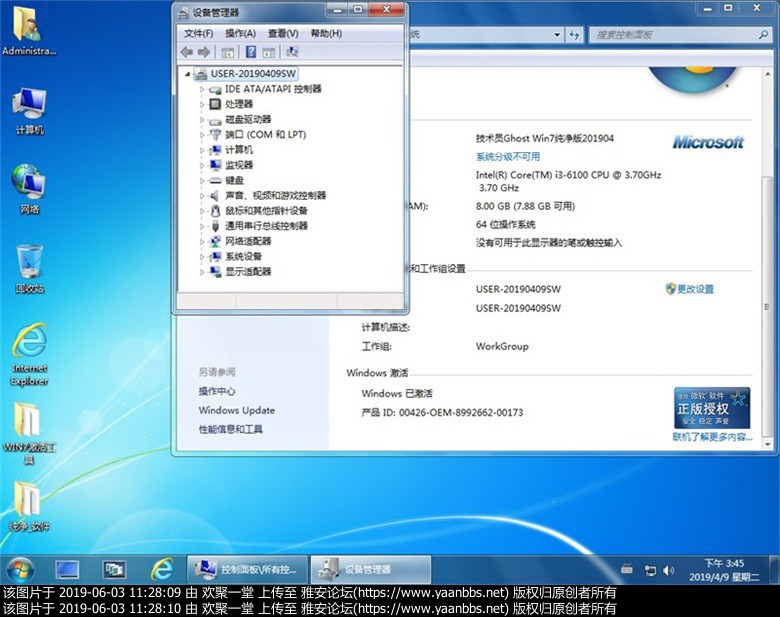This screenshot has width=780, height=617.
Task: Click the Help icon in Device Manager toolbar
Action: pyautogui.click(x=251, y=52)
